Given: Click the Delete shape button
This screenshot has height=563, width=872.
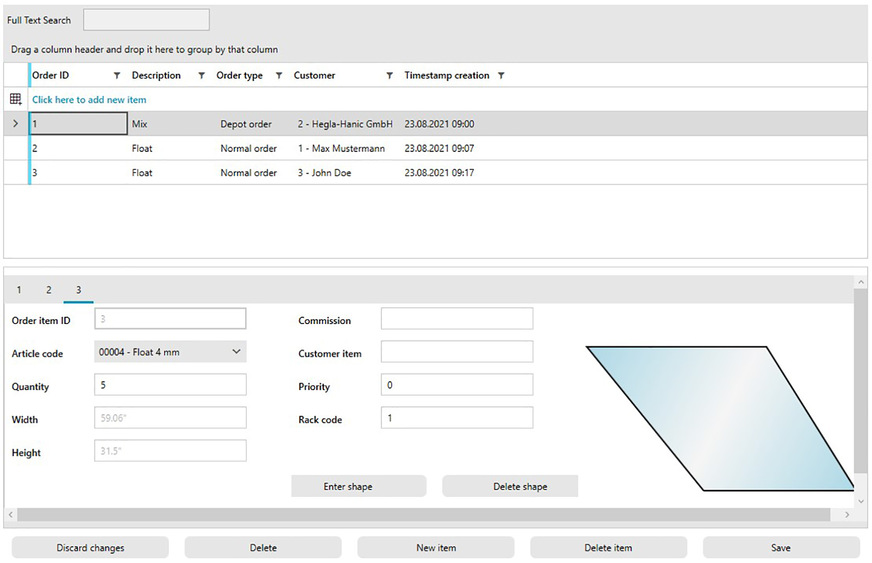Looking at the screenshot, I should coord(510,487).
